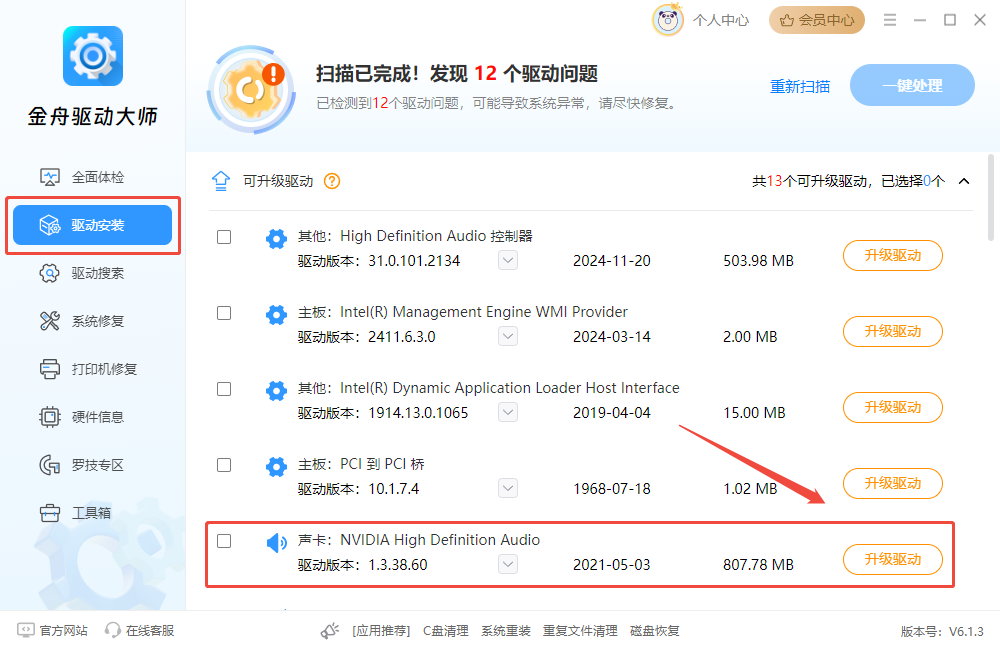Click 升级驱动 for High Definition Audio 控制器
Screen dimensions: 1000x650
[893, 255]
